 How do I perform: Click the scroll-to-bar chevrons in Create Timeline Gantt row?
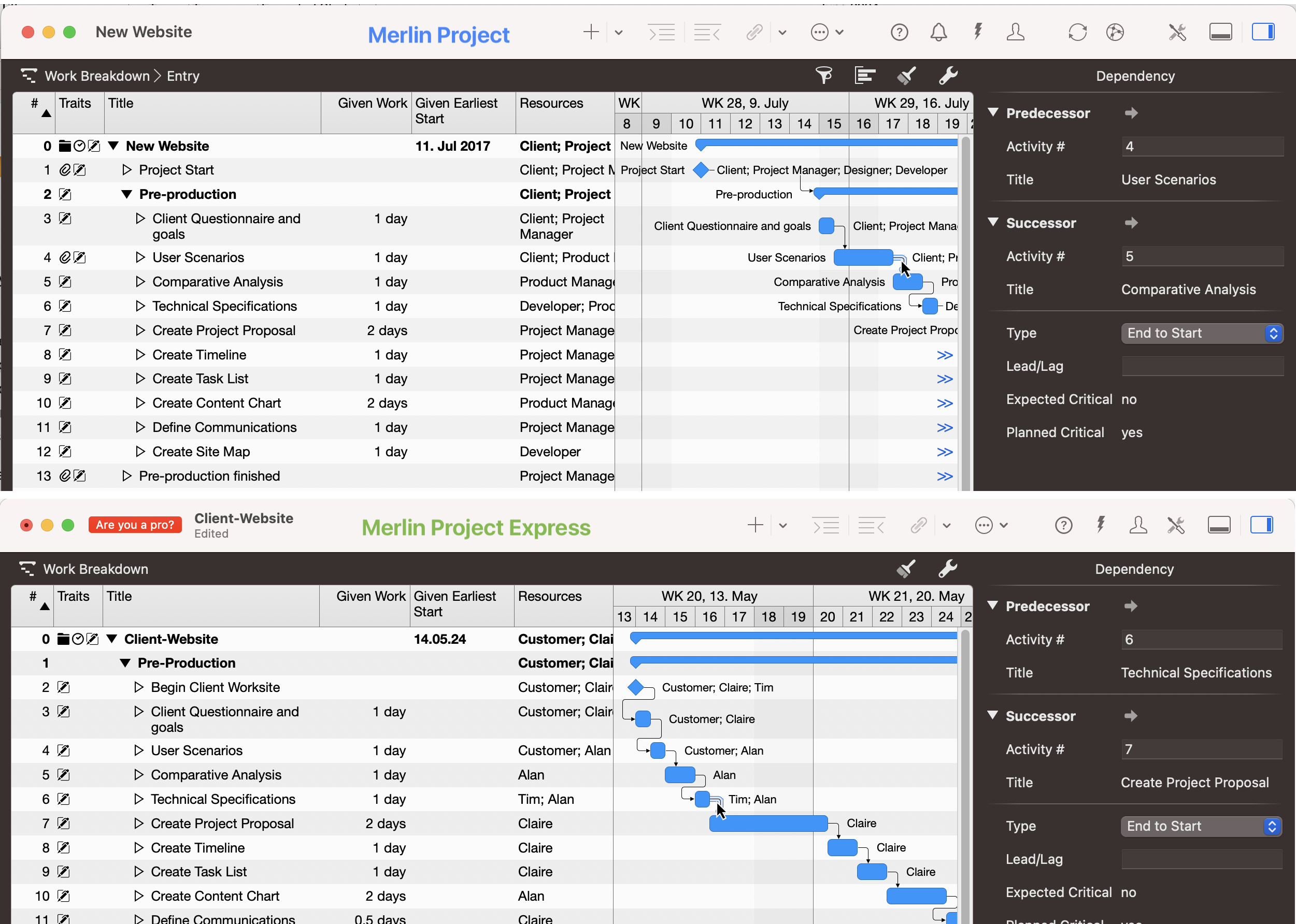coord(945,355)
